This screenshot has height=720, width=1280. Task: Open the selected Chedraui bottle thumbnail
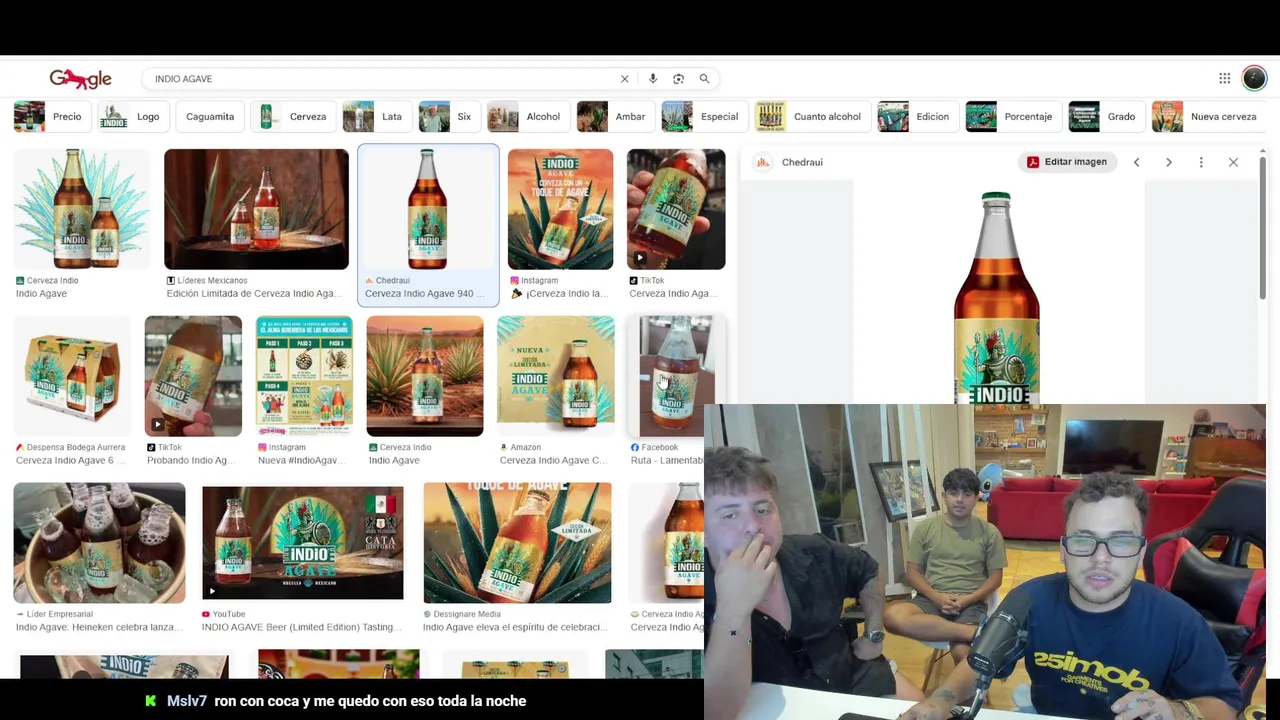point(428,209)
